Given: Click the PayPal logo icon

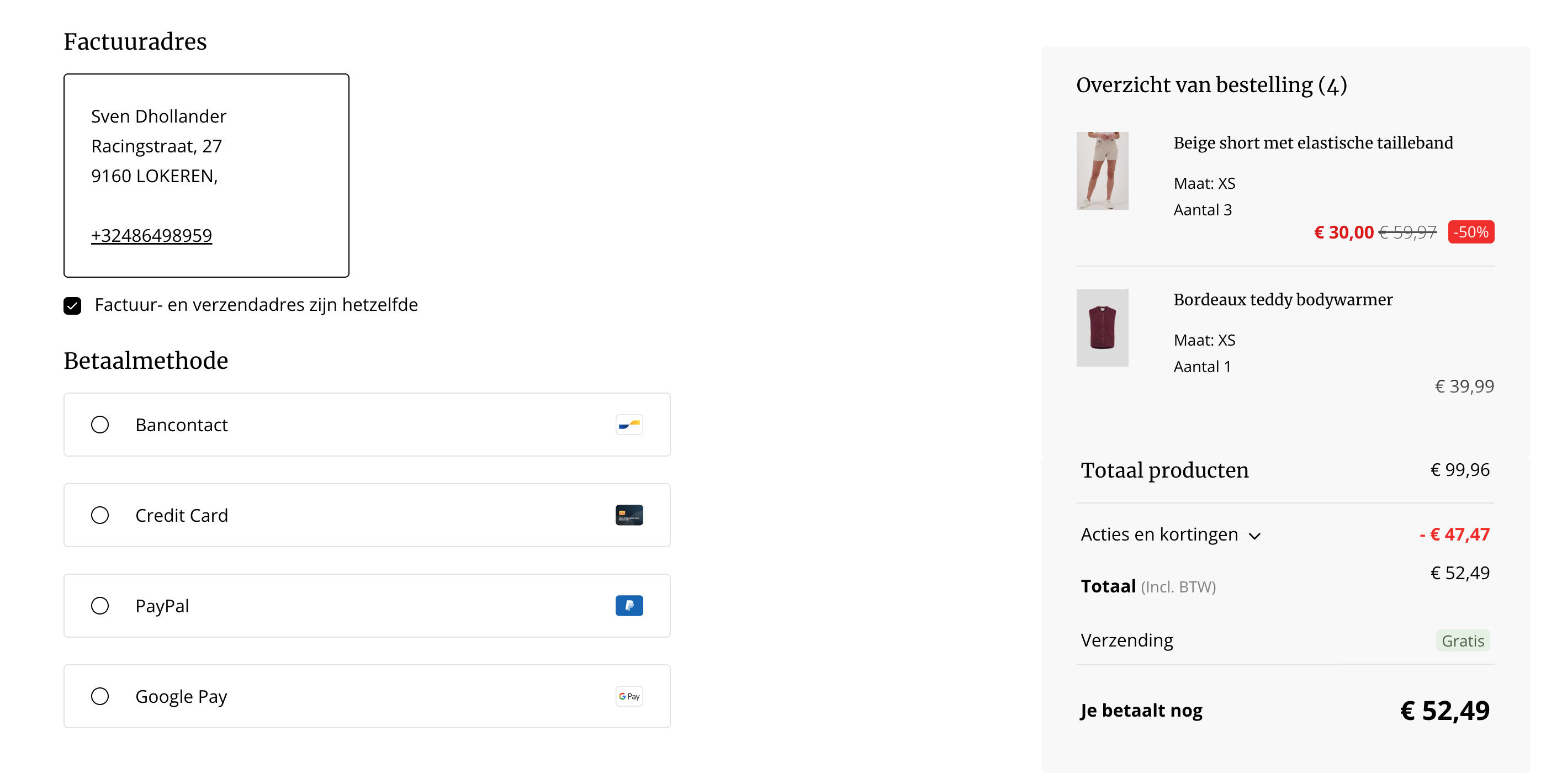Looking at the screenshot, I should coord(629,606).
